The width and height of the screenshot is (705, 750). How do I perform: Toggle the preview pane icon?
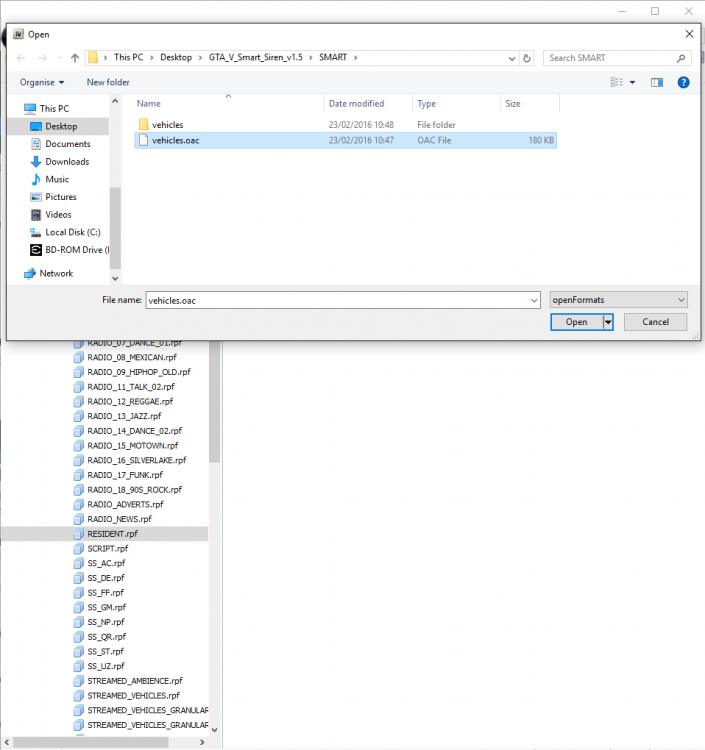coord(657,82)
